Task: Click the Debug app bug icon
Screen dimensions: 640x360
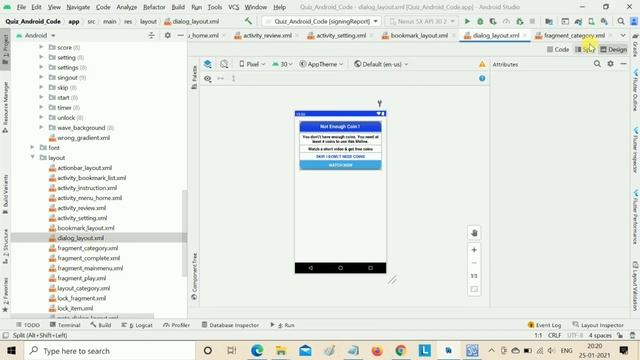Action: 480,21
